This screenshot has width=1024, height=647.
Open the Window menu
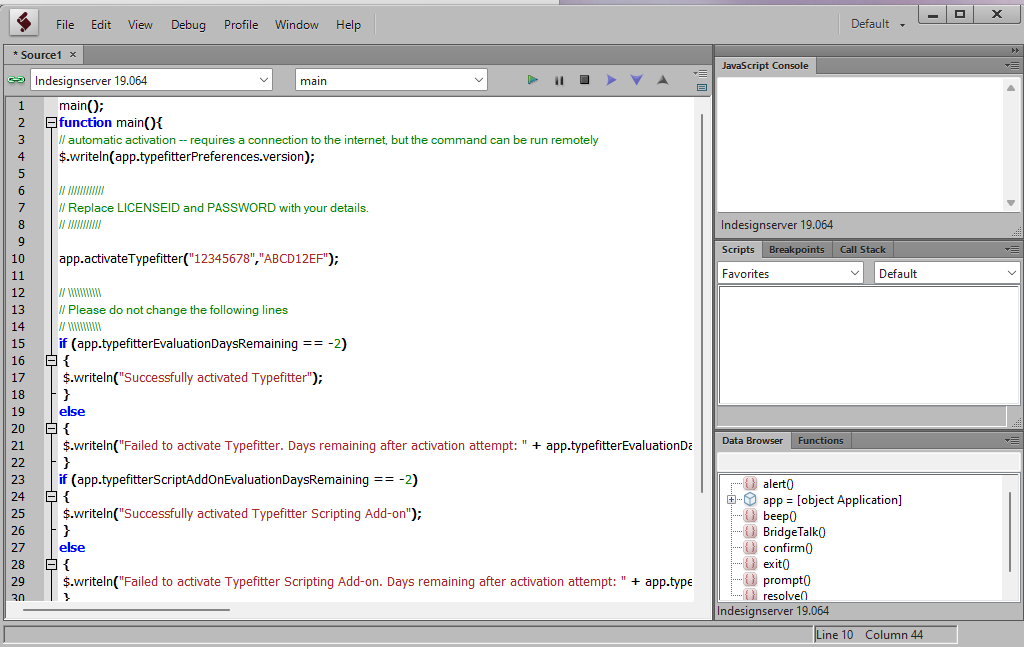pos(296,25)
